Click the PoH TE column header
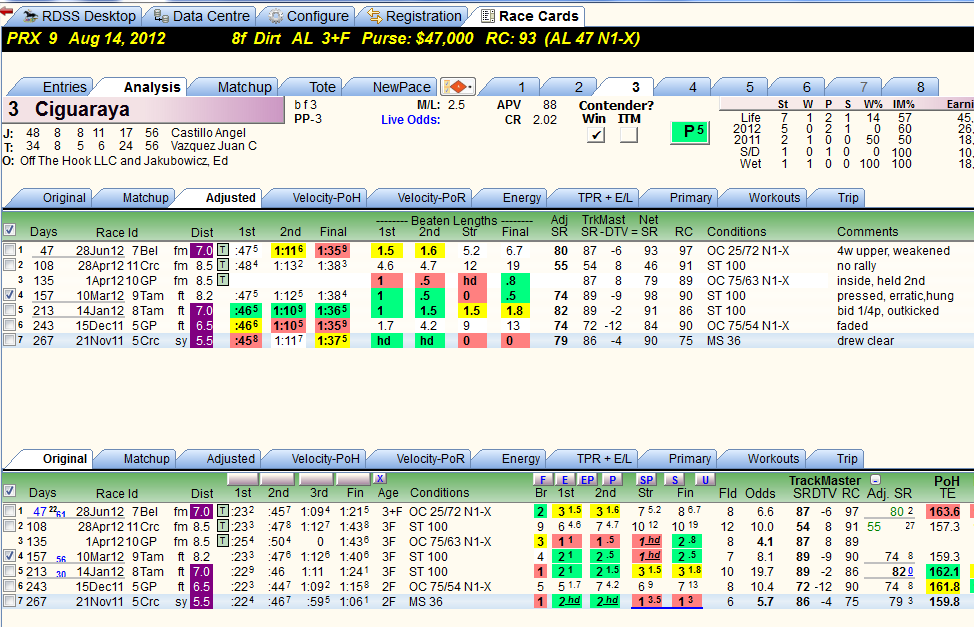974x627 pixels. (947, 487)
